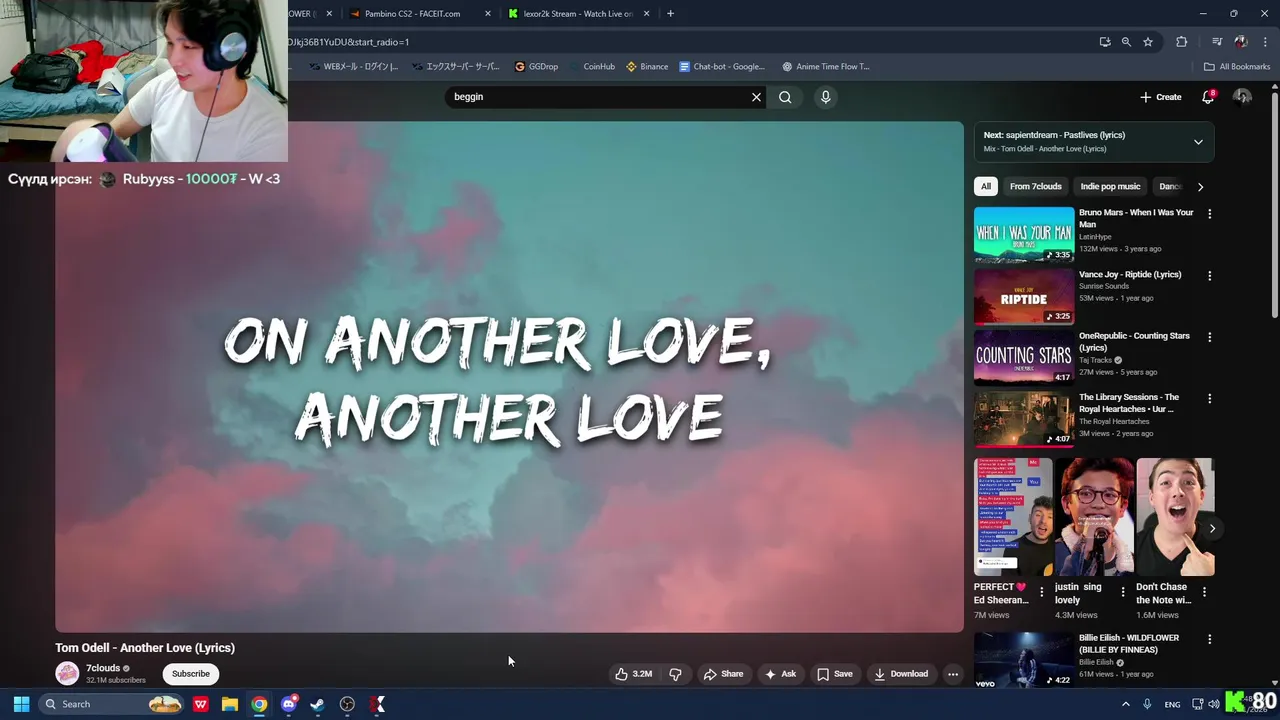Open the All Bookmarks folder
The width and height of the screenshot is (1280, 720).
point(1237,67)
